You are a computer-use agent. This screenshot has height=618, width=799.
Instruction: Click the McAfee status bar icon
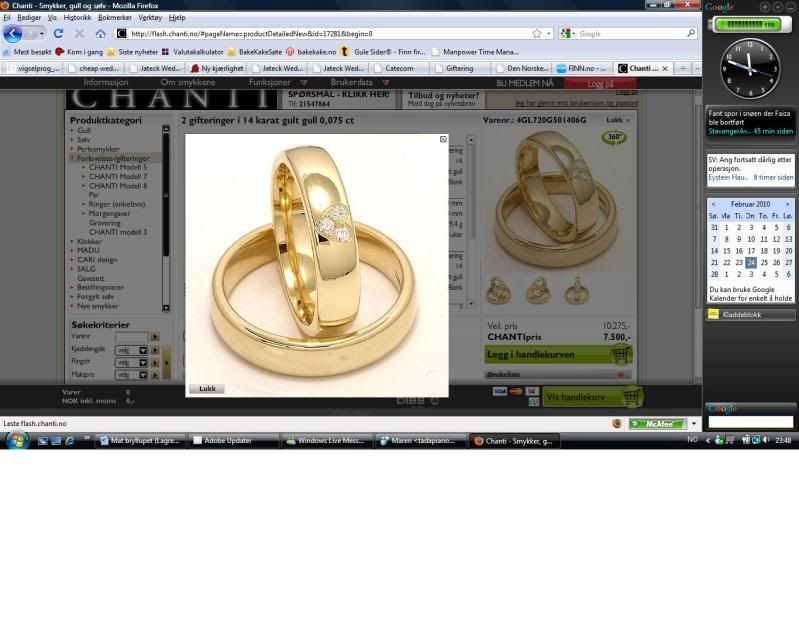coord(657,423)
